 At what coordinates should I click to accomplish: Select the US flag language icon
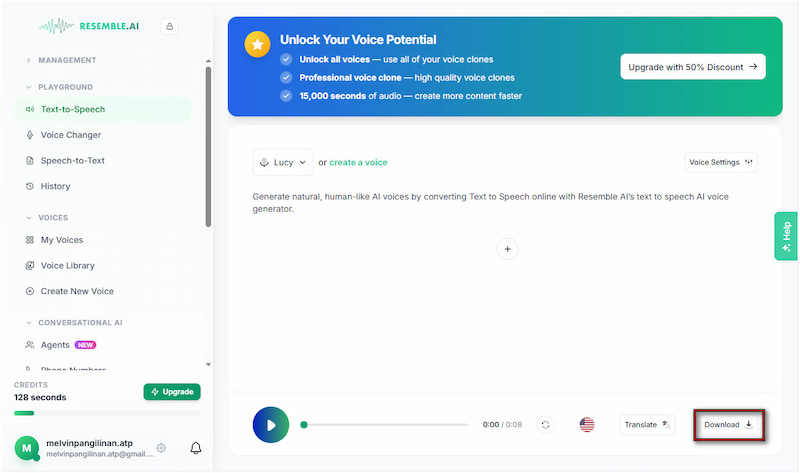(x=587, y=425)
